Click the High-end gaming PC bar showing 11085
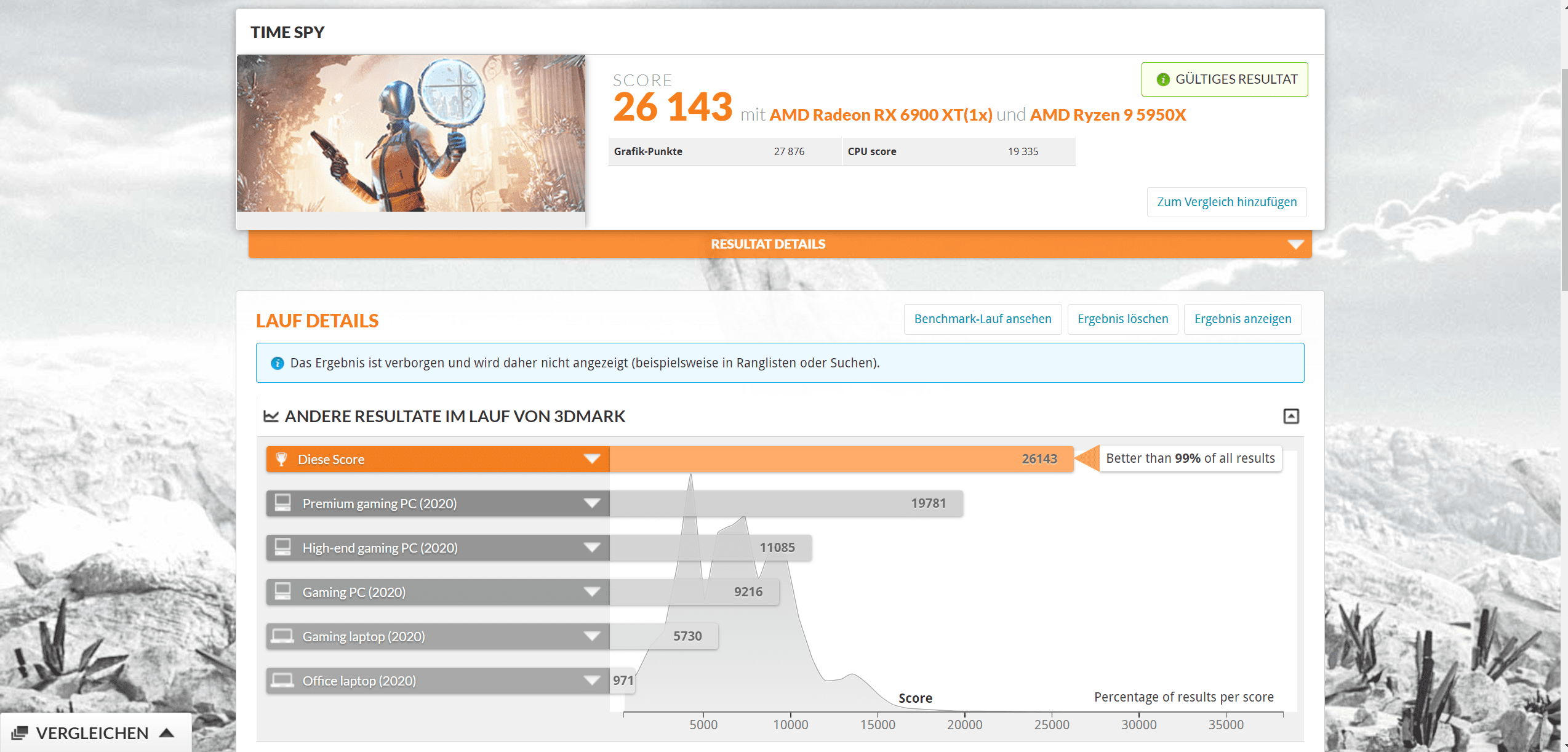 710,548
